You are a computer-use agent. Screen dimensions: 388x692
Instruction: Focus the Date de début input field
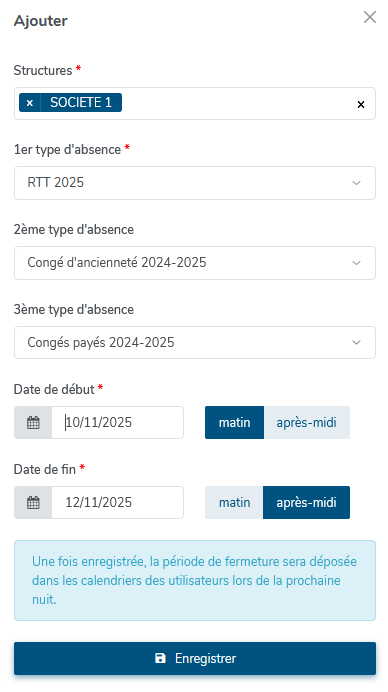(117, 422)
